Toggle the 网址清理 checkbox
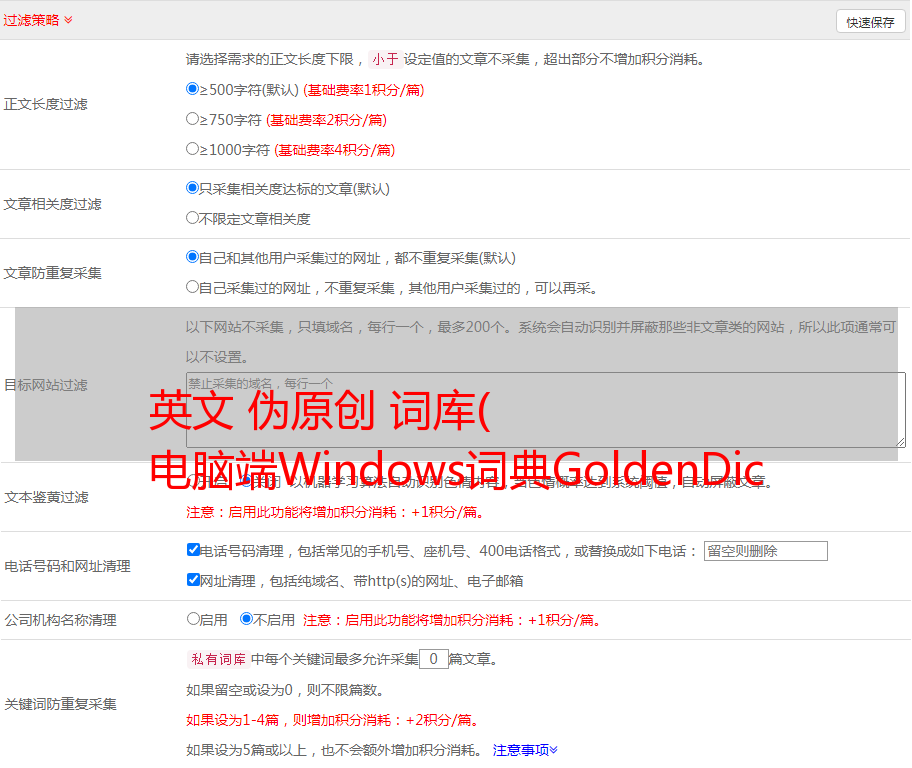This screenshot has width=912, height=768. [x=193, y=579]
